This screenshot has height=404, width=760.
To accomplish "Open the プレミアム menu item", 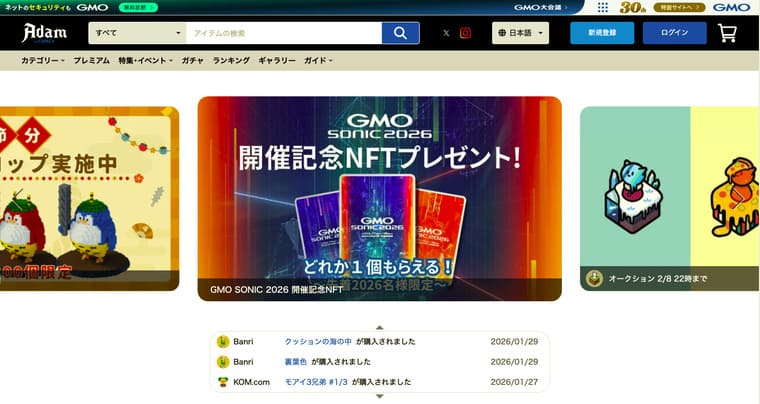I will 91,61.
